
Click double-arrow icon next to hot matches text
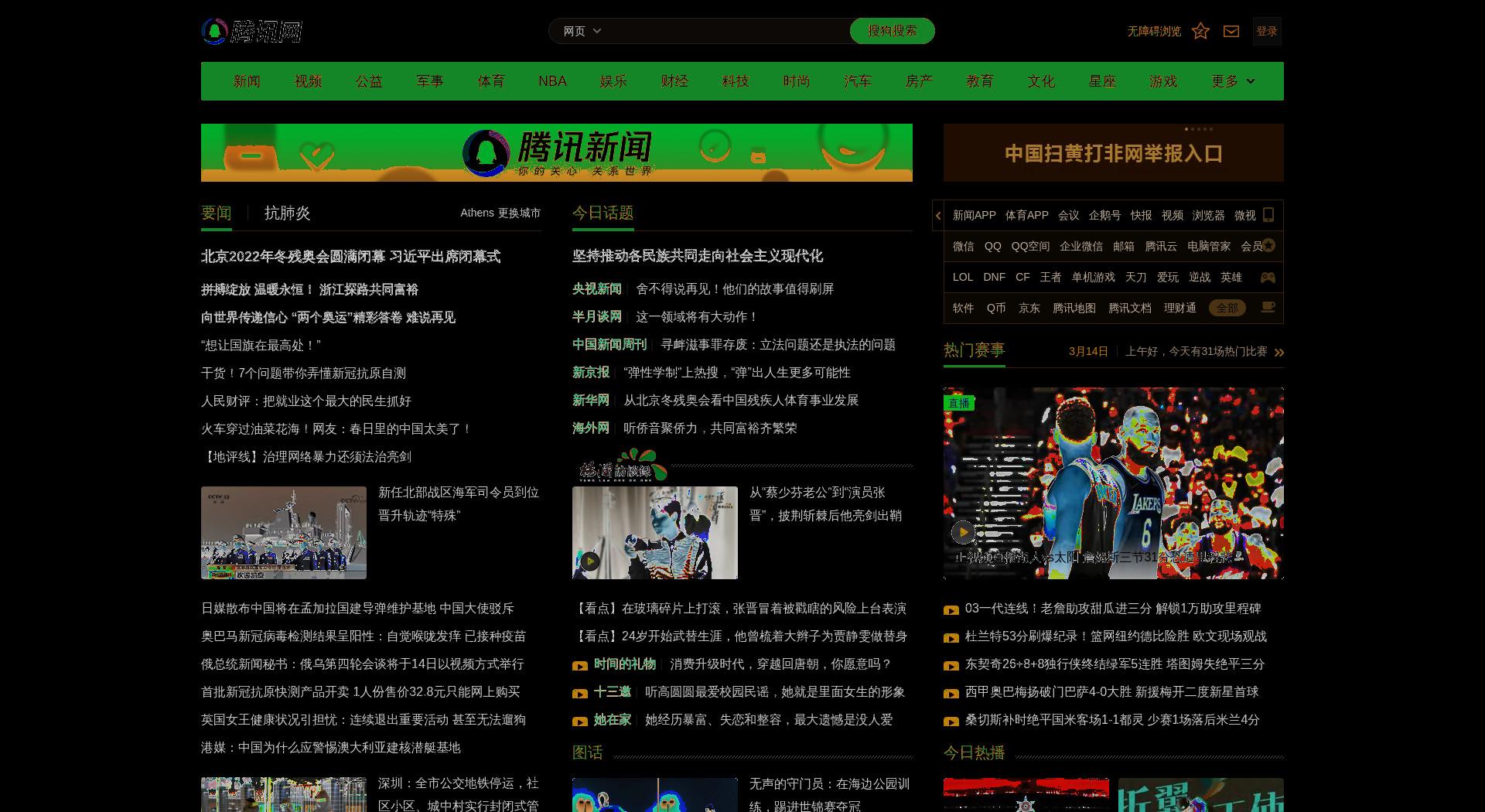(1278, 353)
